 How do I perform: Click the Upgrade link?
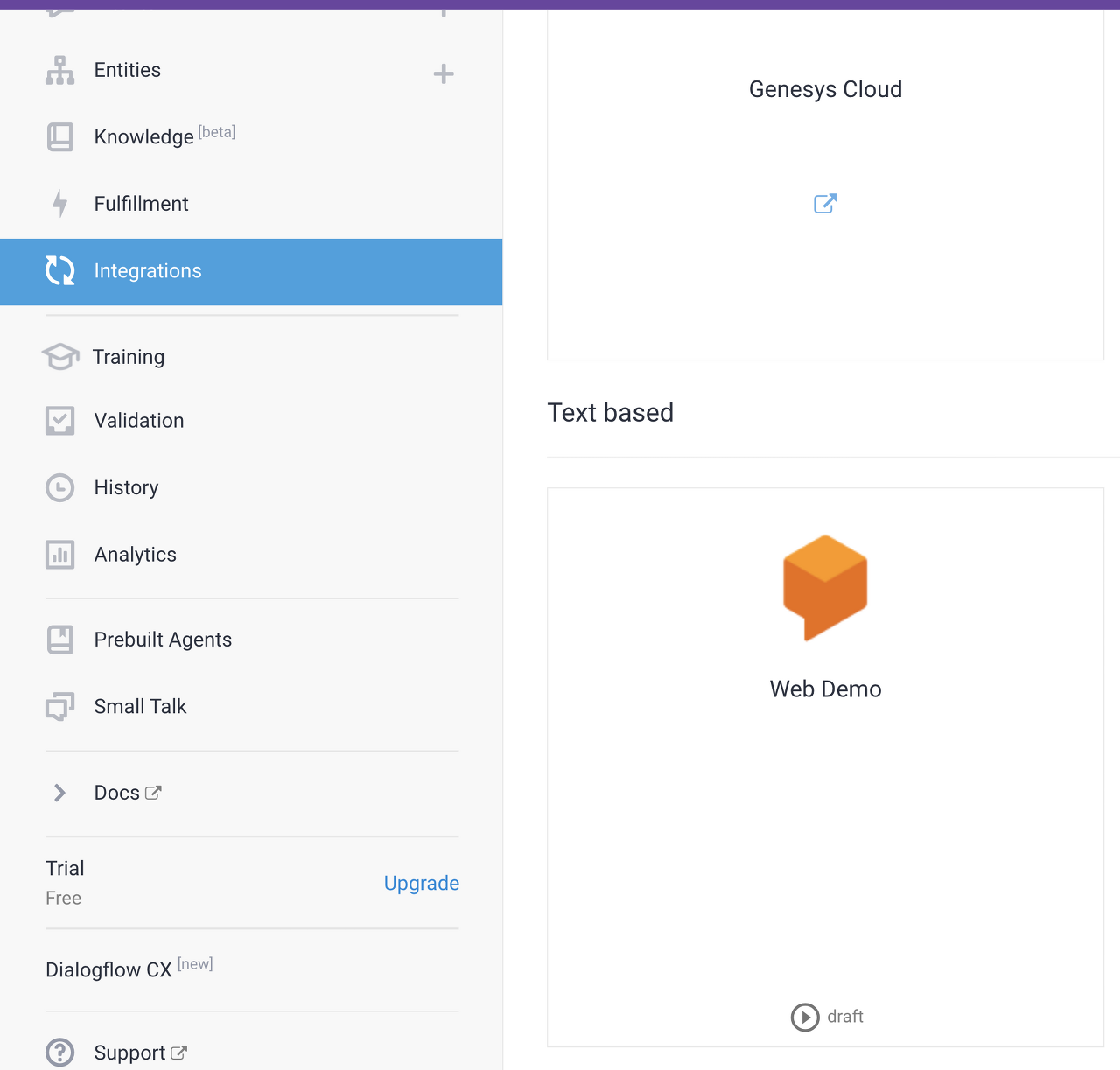click(x=422, y=884)
